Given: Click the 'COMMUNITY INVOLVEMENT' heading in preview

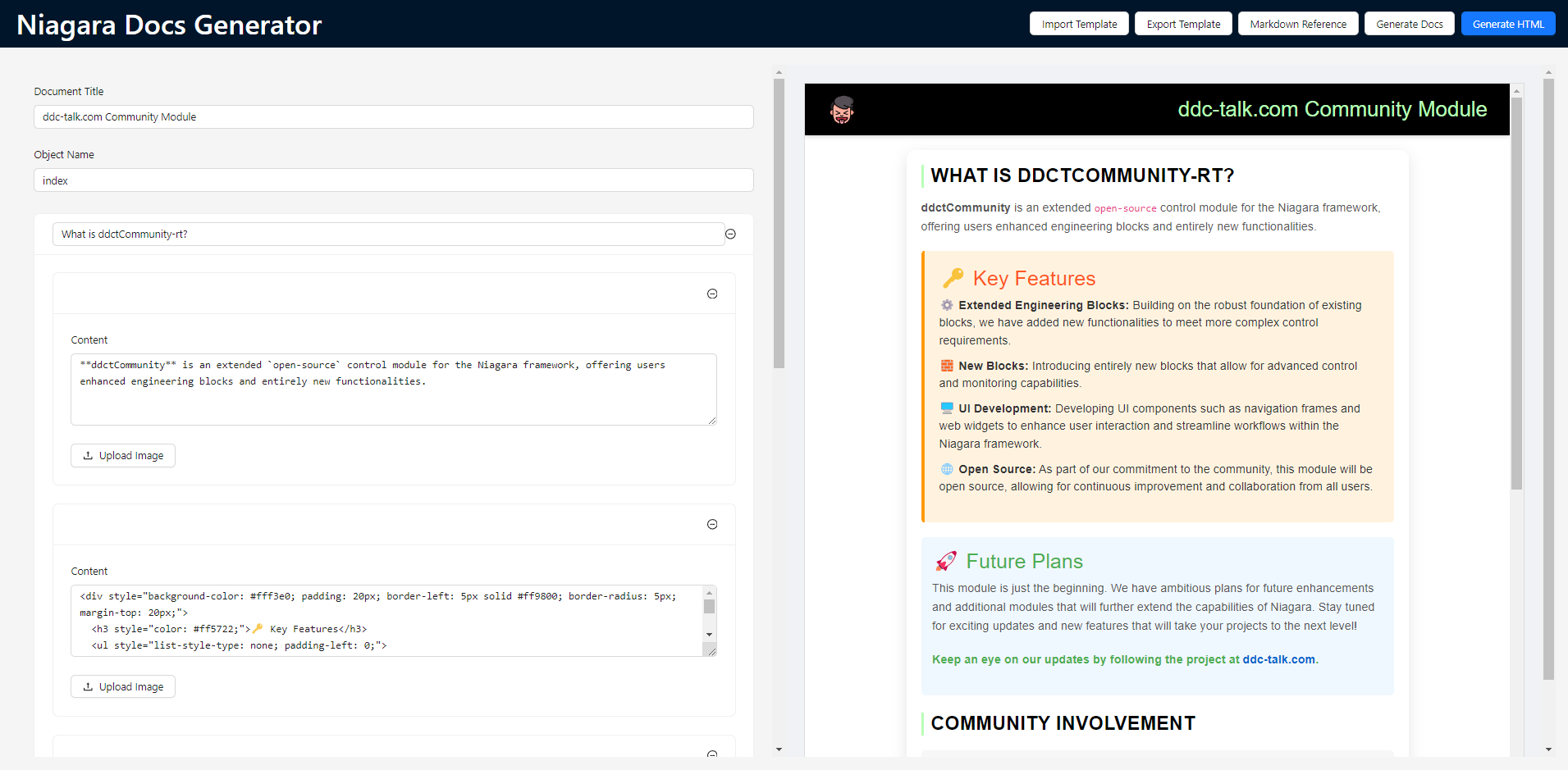Looking at the screenshot, I should 1063,723.
